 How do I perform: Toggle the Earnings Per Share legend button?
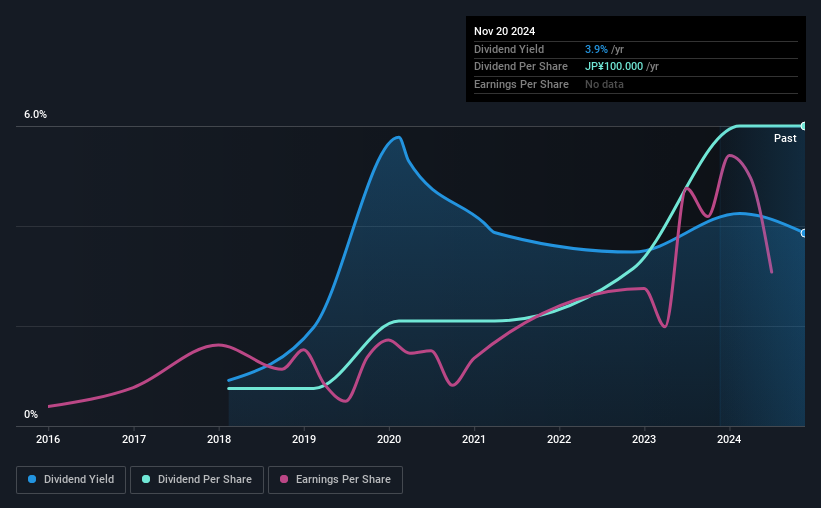(335, 480)
